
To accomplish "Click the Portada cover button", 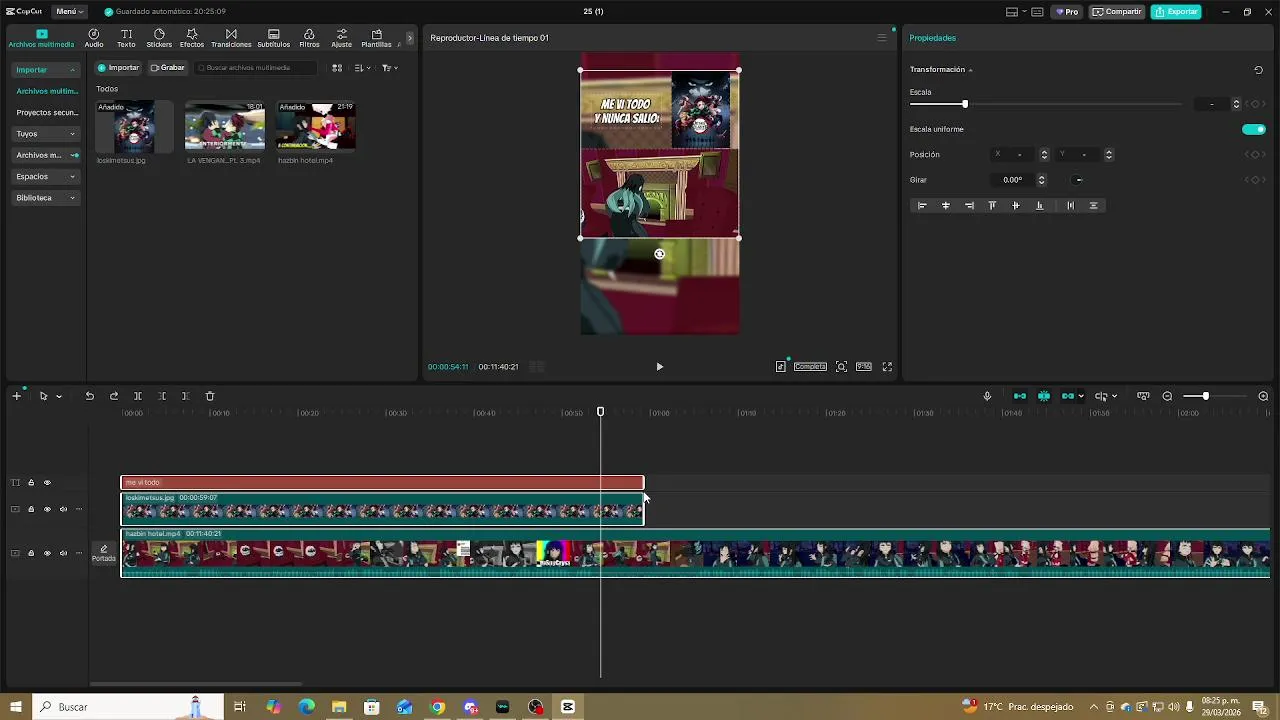I will tap(103, 553).
